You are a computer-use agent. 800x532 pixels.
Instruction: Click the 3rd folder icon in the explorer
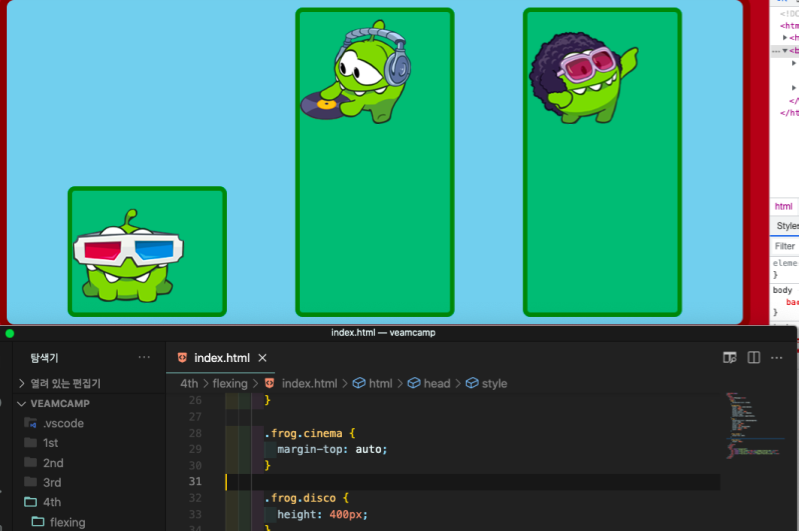31,482
